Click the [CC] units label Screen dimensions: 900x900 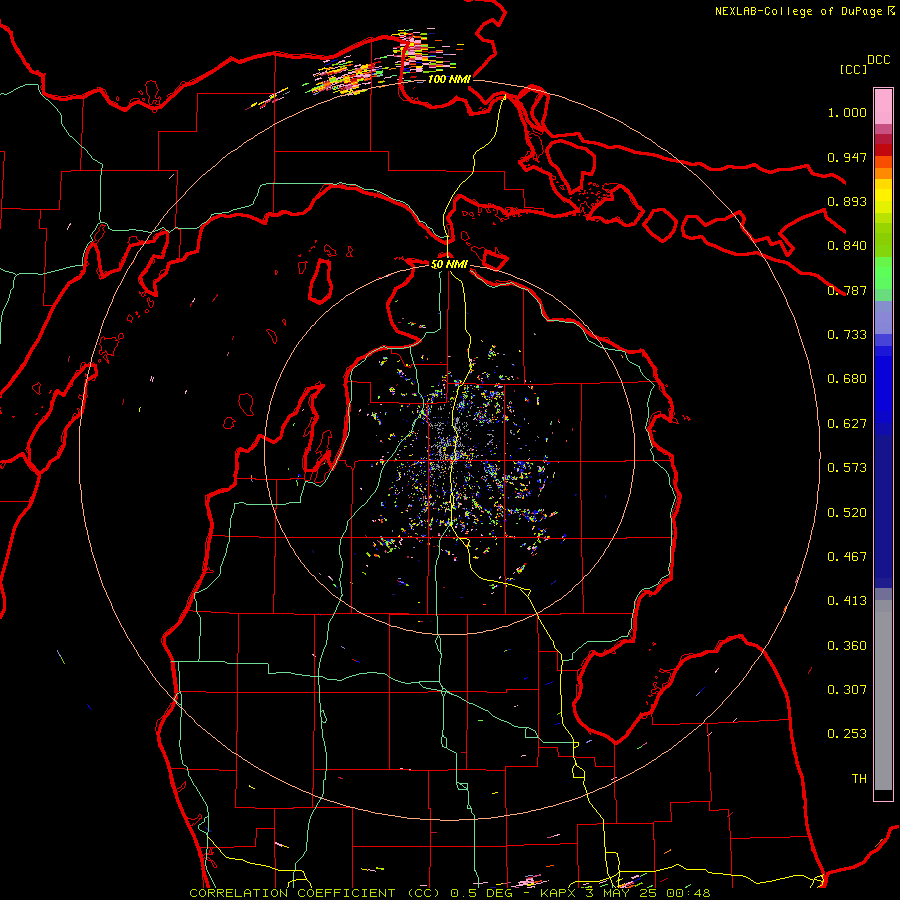pos(854,69)
